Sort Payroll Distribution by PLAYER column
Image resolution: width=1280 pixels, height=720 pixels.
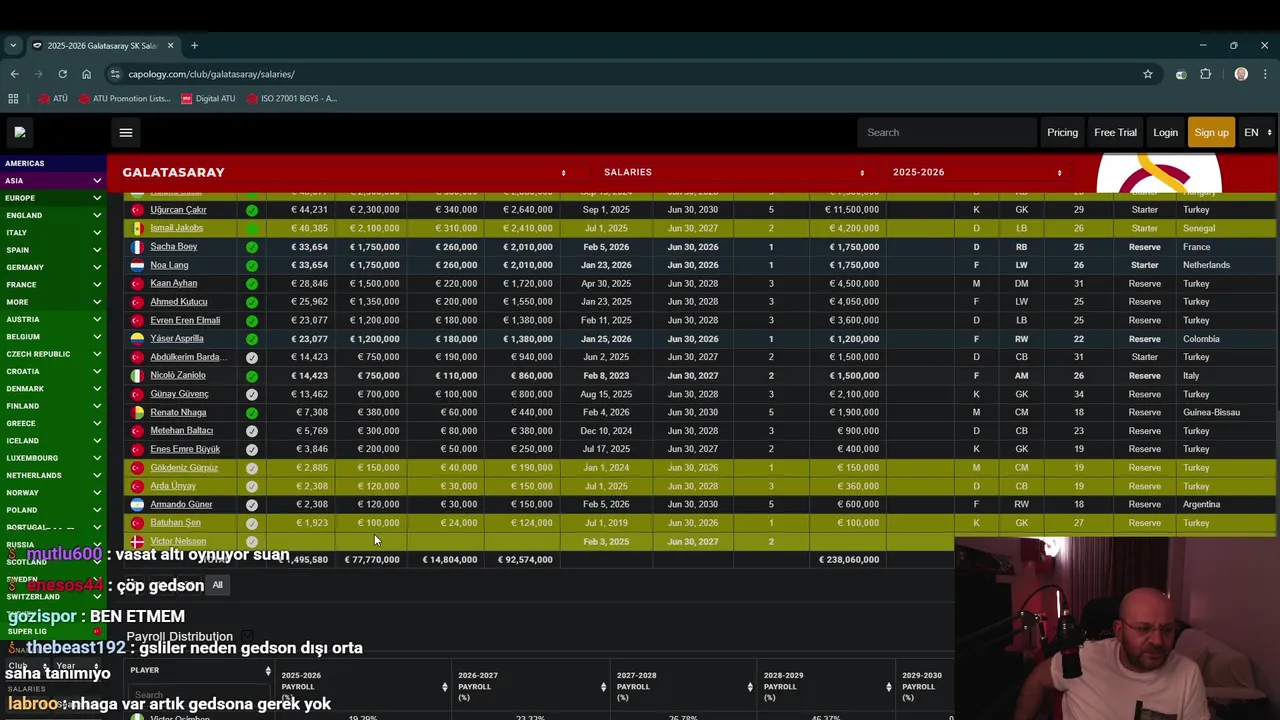pyautogui.click(x=200, y=670)
